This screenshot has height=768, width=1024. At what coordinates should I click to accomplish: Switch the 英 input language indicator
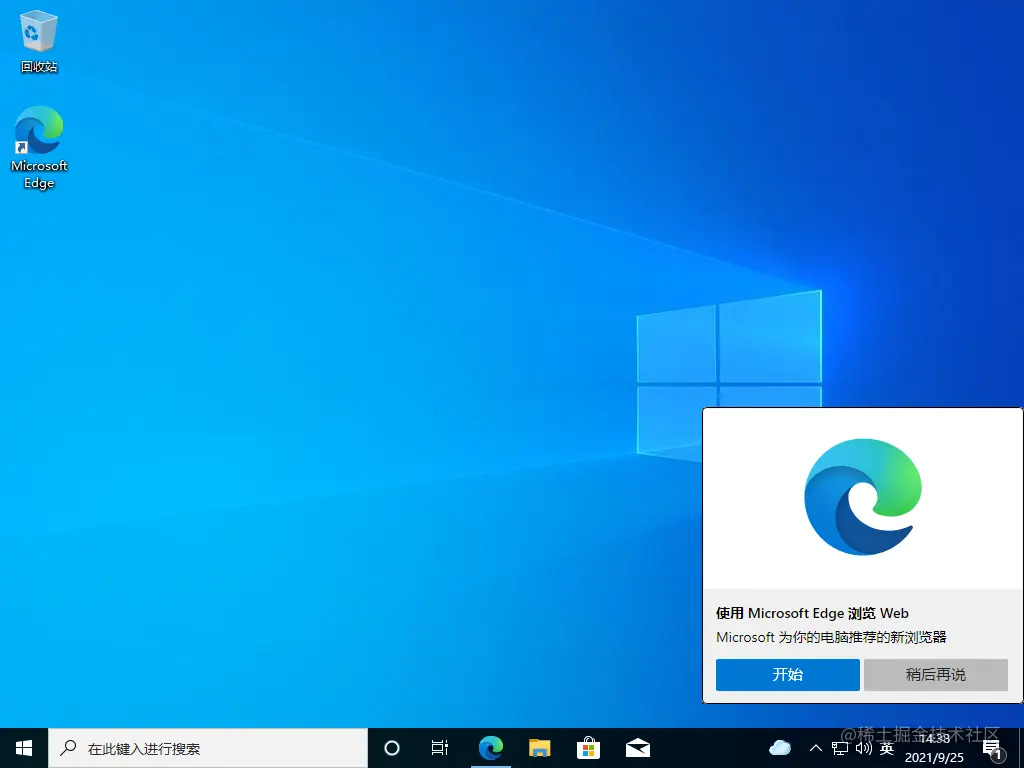pyautogui.click(x=886, y=747)
